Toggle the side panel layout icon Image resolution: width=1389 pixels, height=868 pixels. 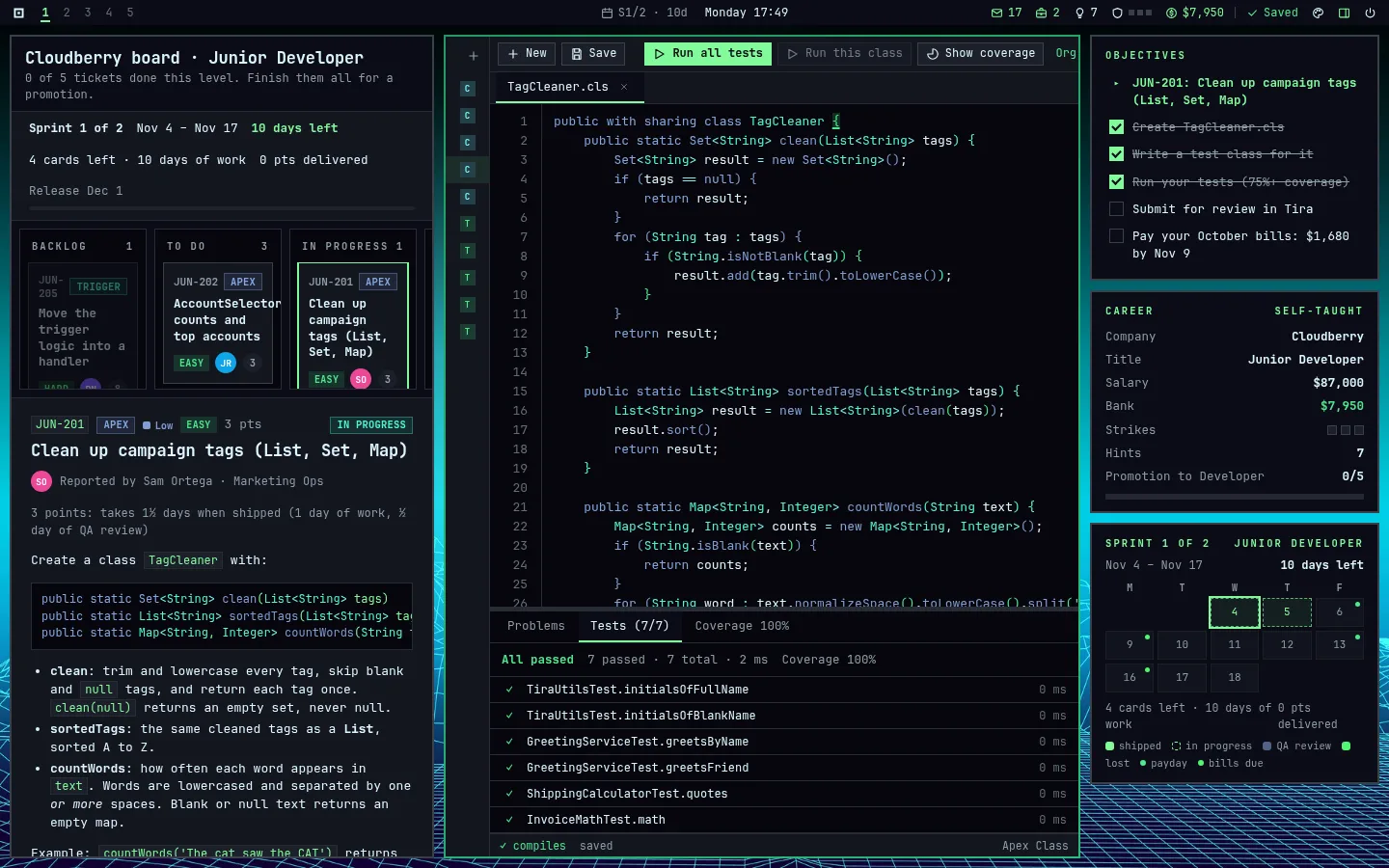[x=1345, y=14]
